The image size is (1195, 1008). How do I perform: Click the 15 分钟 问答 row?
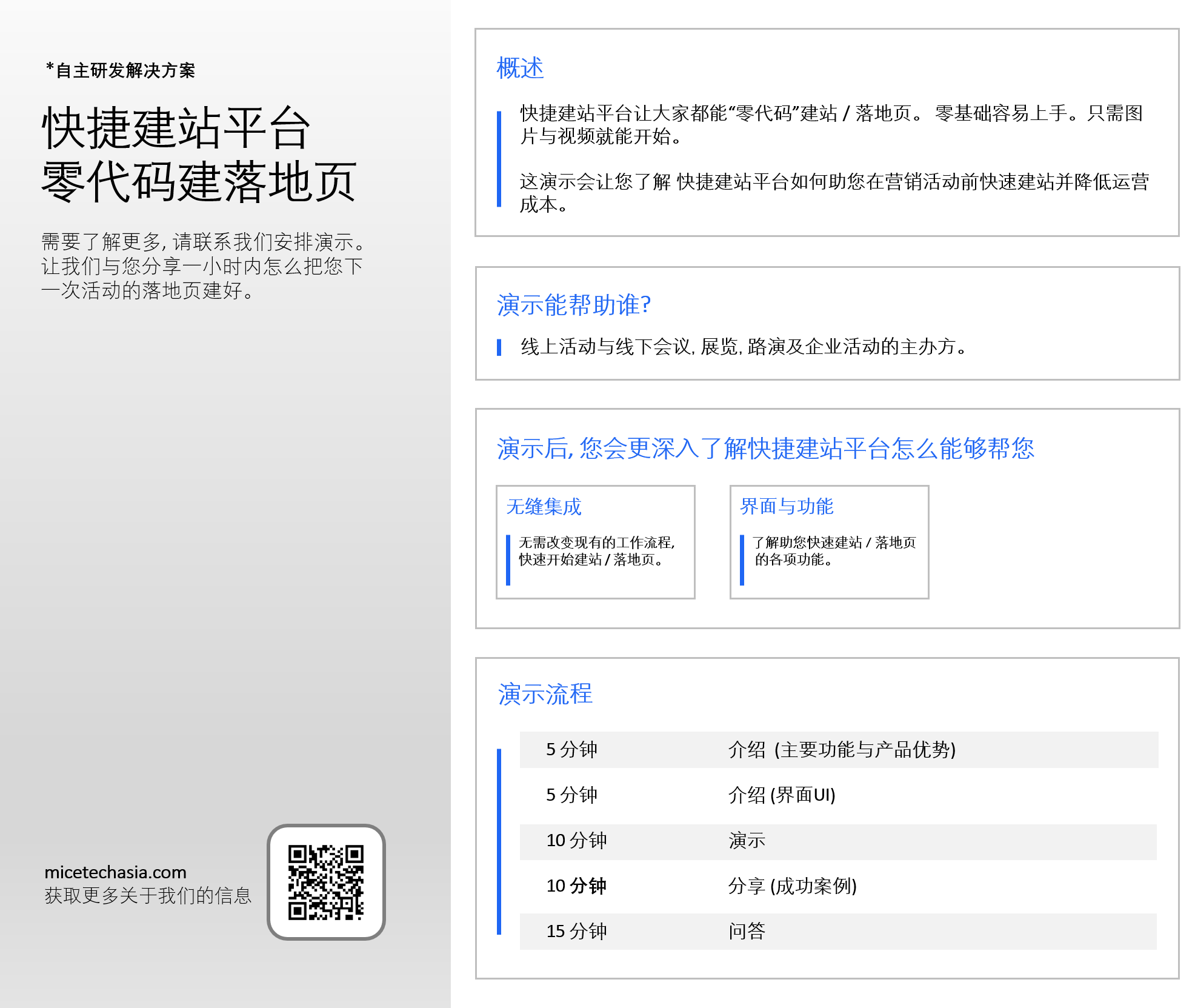(839, 932)
